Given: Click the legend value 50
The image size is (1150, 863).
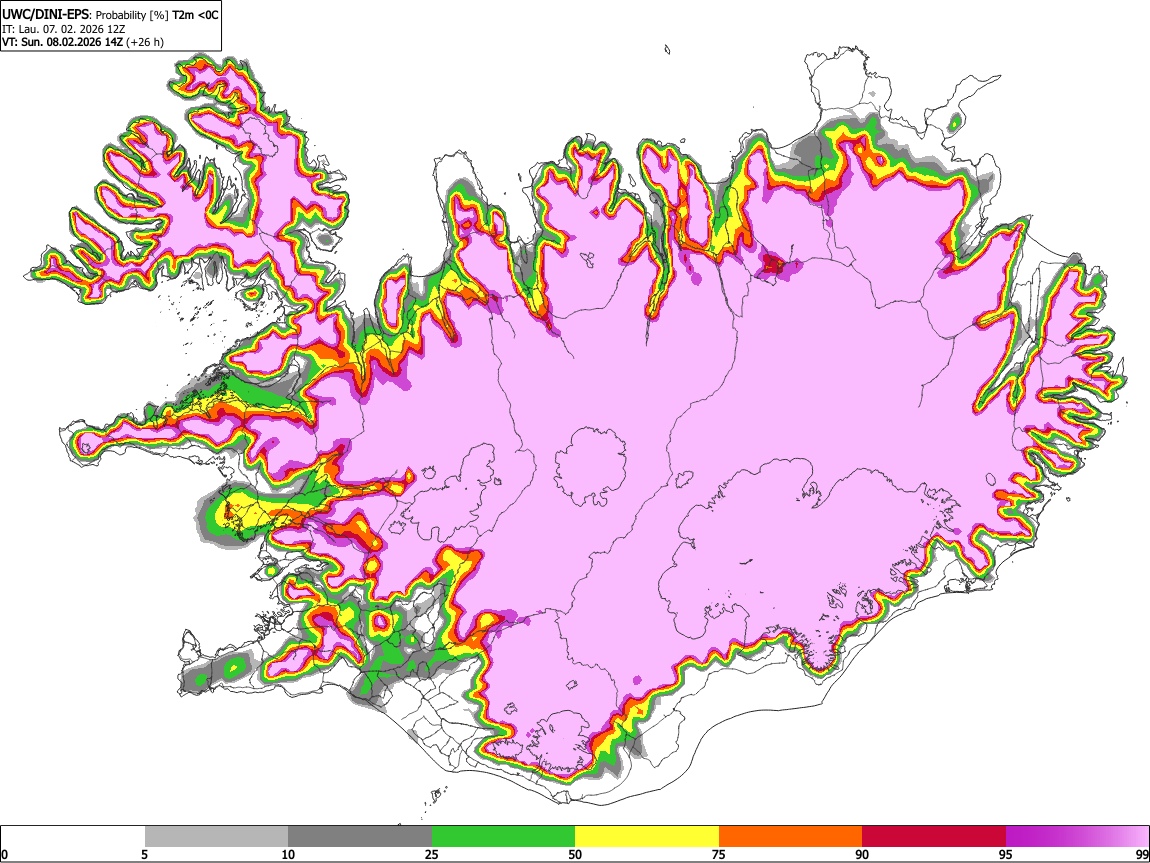Looking at the screenshot, I should 575,855.
